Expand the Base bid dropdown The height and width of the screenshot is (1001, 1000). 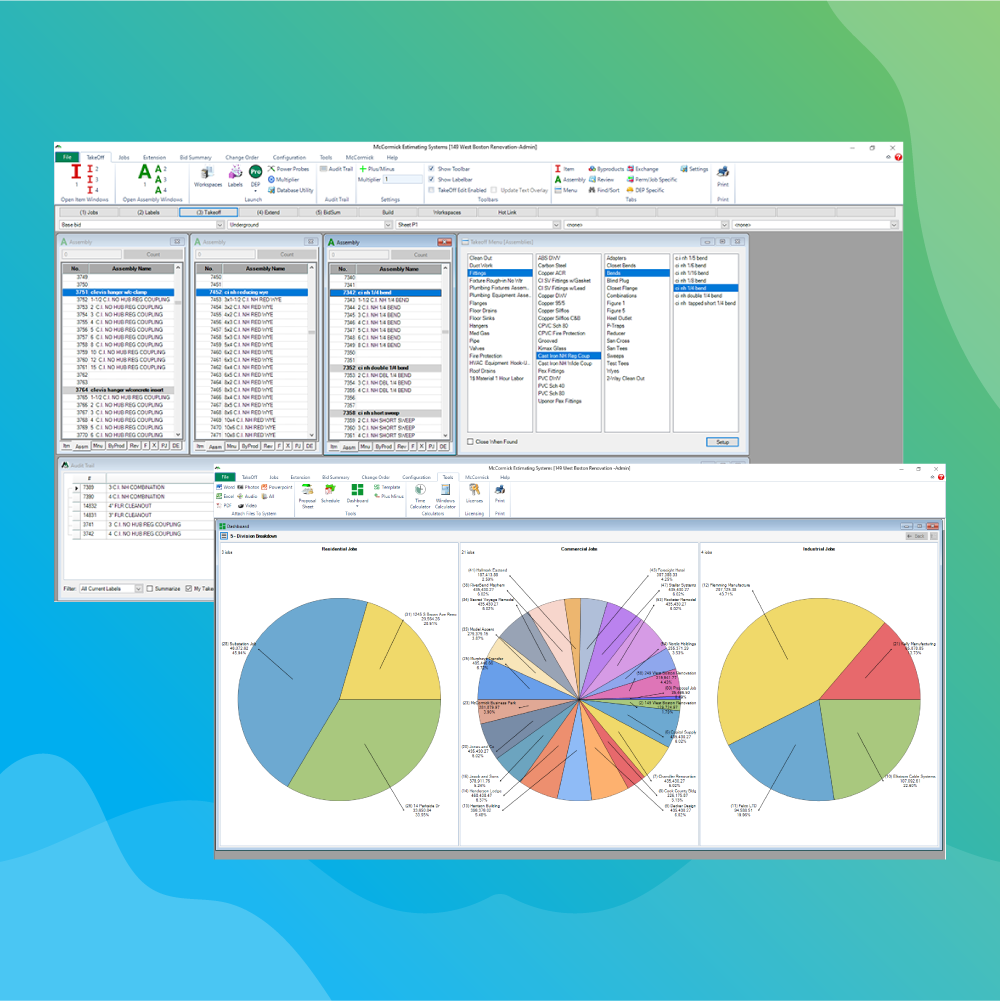[219, 225]
